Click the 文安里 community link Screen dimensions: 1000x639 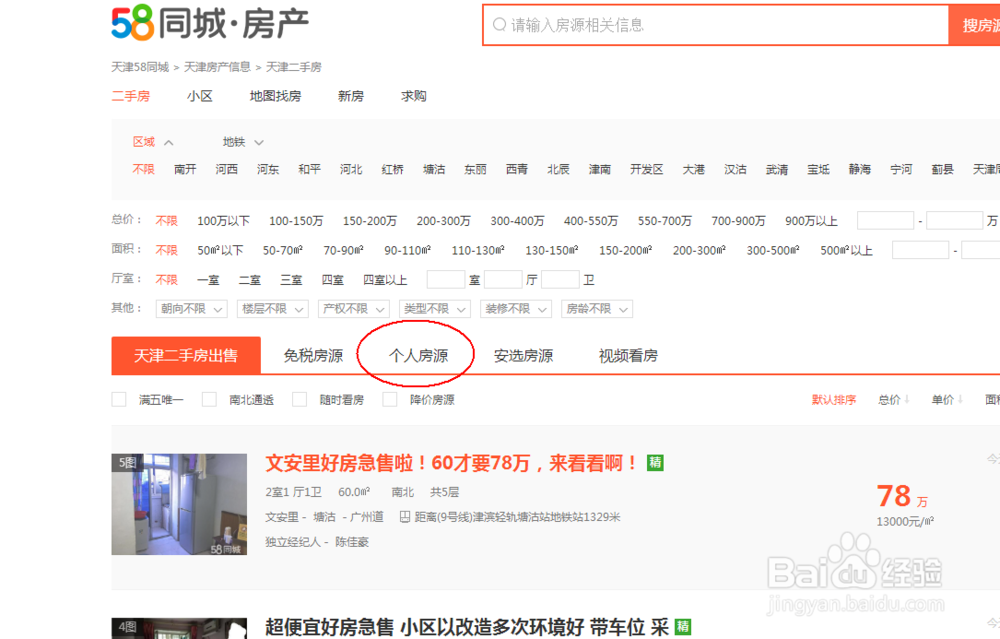(282, 517)
